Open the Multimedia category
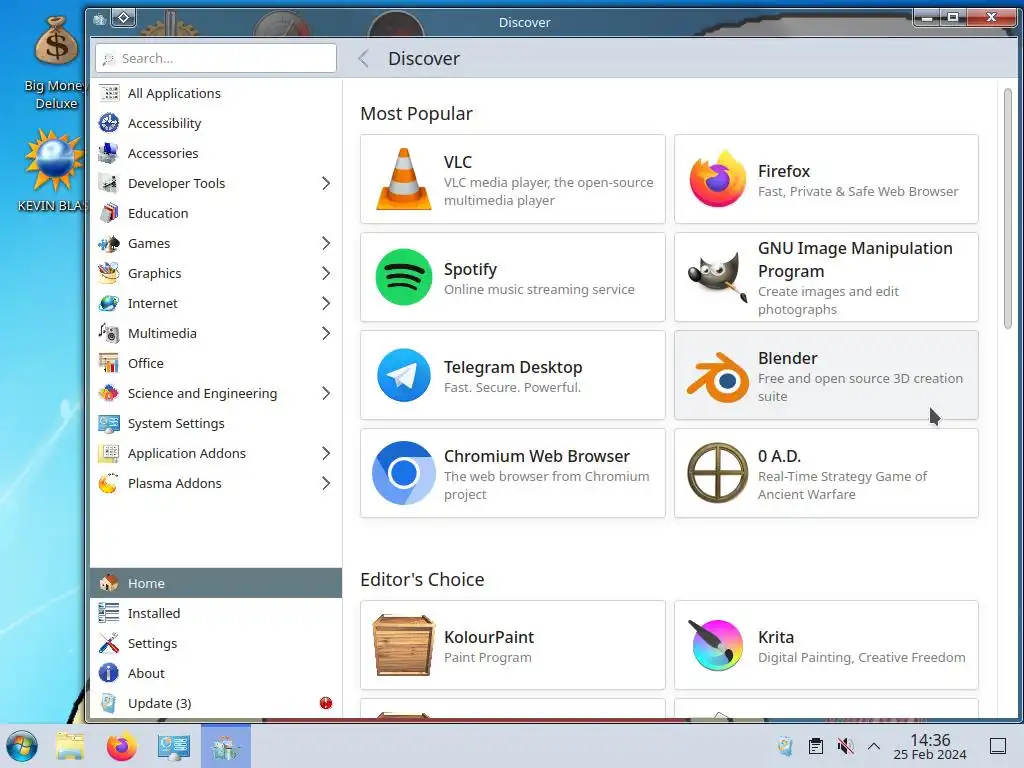Viewport: 1024px width, 768px height. click(216, 333)
